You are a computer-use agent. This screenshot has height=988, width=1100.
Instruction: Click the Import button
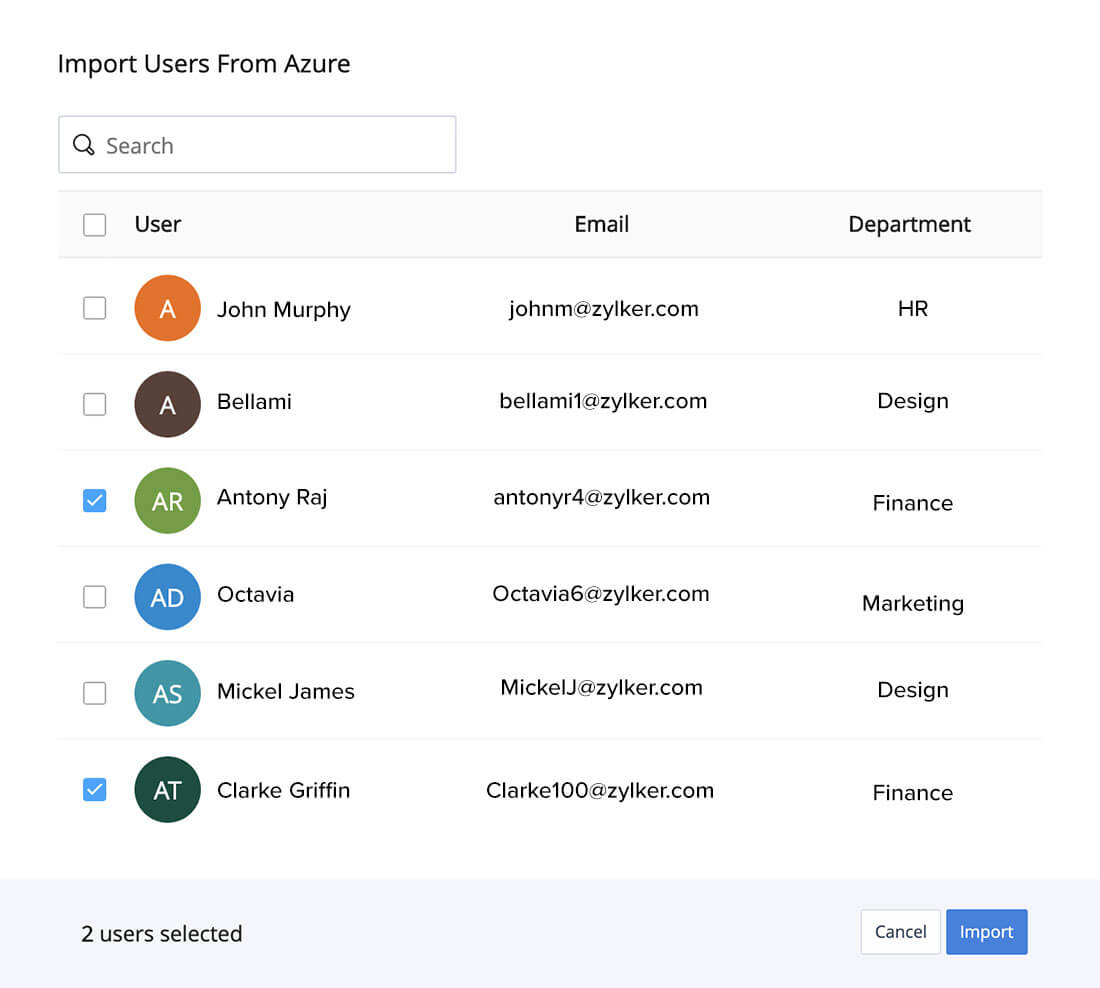coord(986,931)
